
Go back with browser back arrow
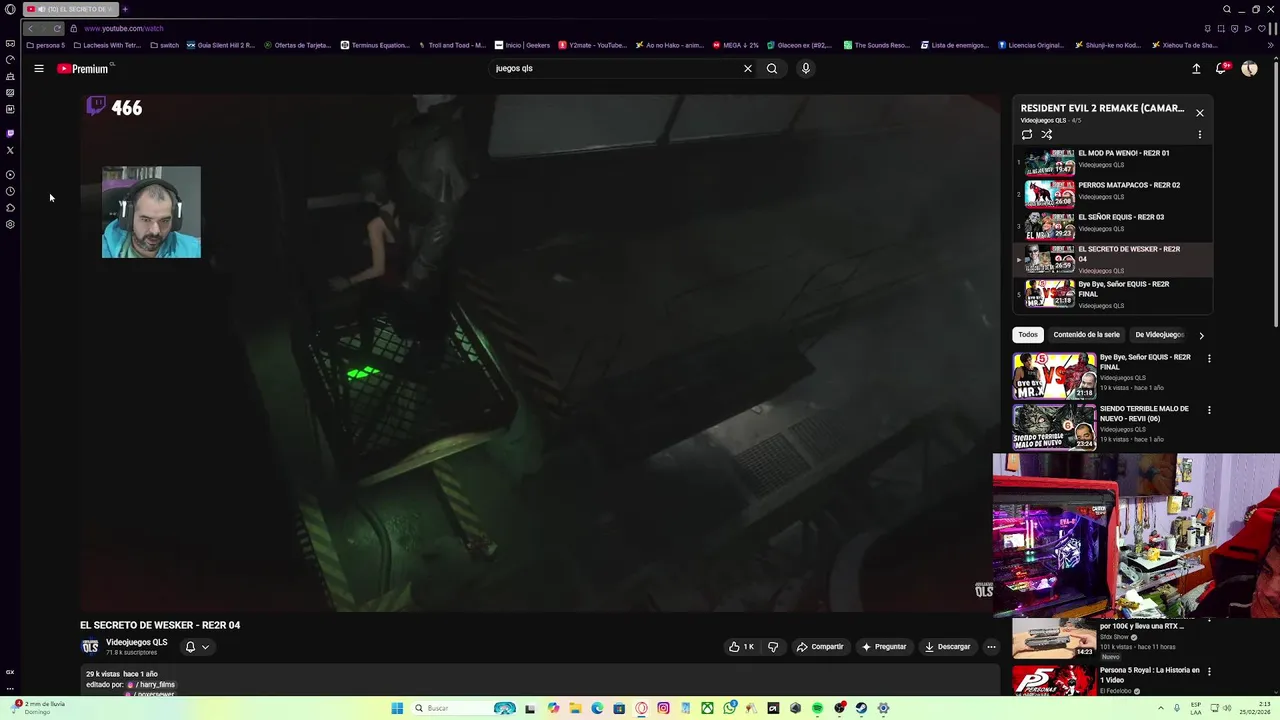click(30, 28)
